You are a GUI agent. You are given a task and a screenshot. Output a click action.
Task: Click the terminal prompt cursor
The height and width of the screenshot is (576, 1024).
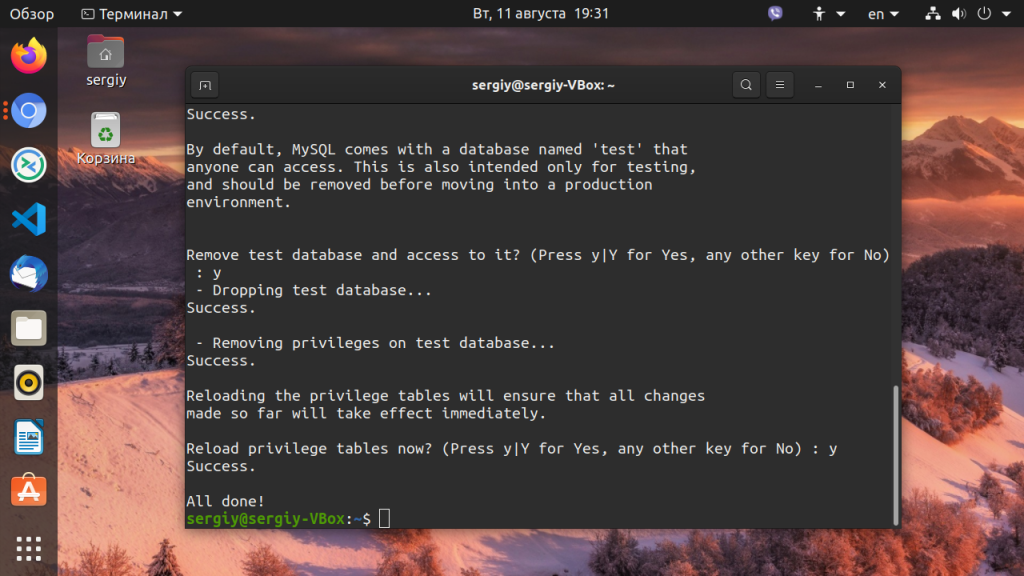click(384, 519)
